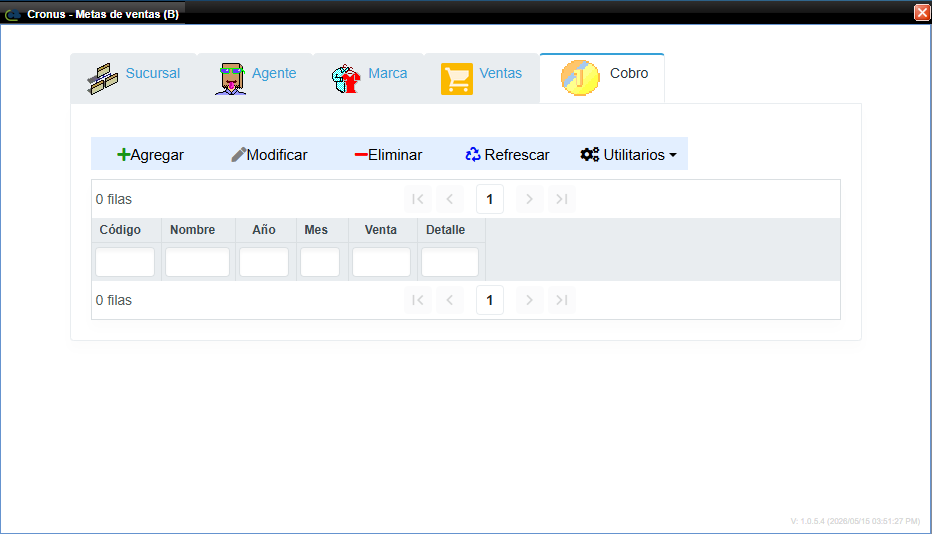Go to previous page in bottom pager
This screenshot has width=932, height=534.
coord(450,300)
